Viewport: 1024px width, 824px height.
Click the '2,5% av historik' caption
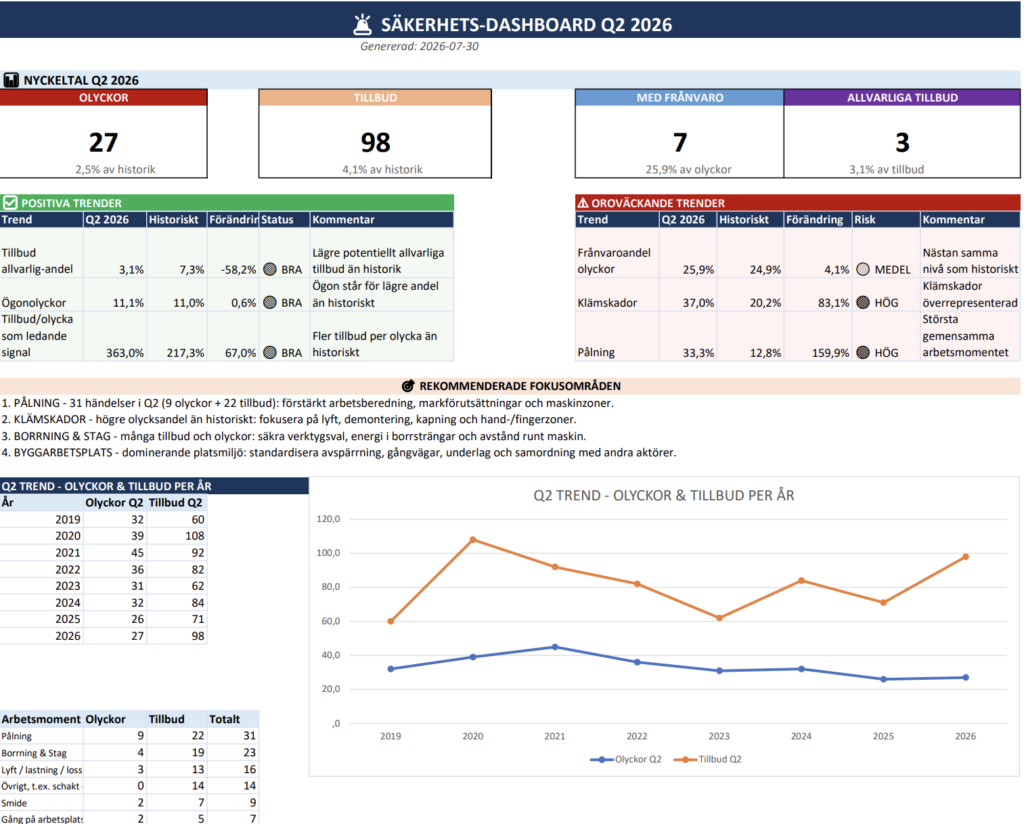(115, 170)
